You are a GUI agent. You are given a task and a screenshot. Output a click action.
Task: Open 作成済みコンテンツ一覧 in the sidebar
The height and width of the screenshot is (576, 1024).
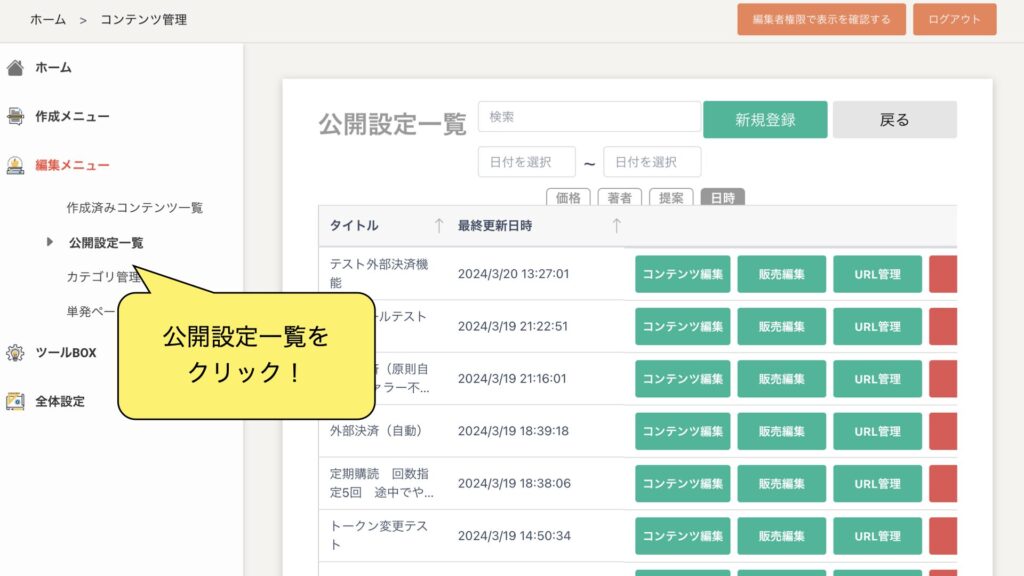click(x=134, y=208)
